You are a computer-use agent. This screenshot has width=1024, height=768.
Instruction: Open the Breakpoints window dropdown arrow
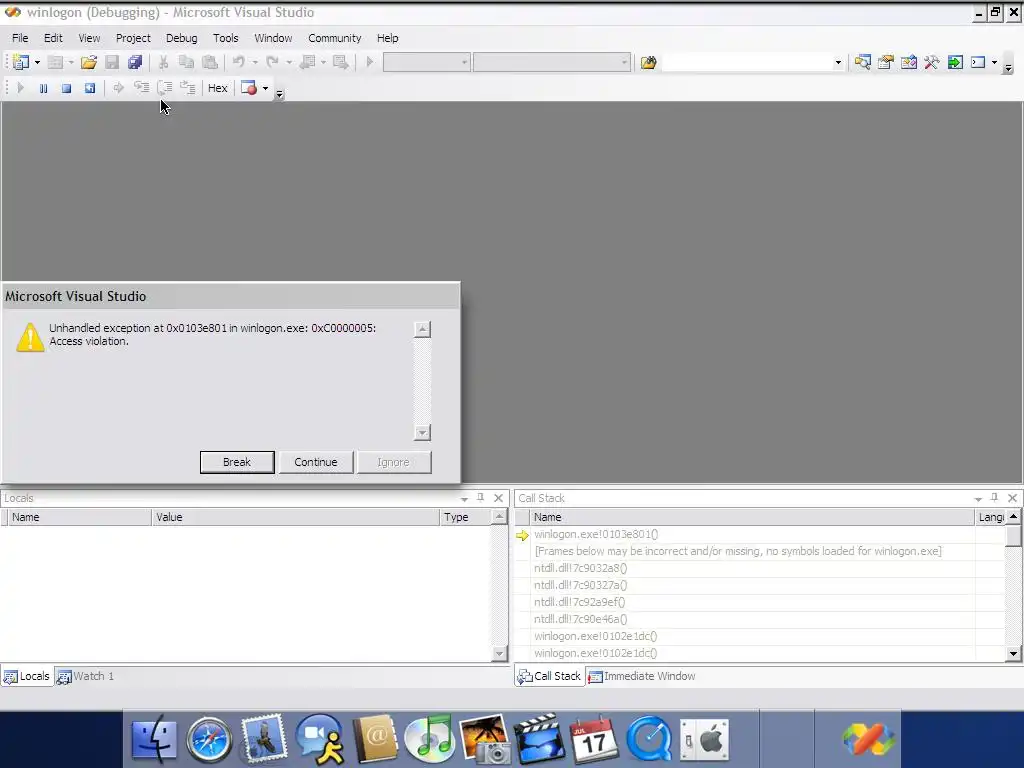tap(265, 89)
